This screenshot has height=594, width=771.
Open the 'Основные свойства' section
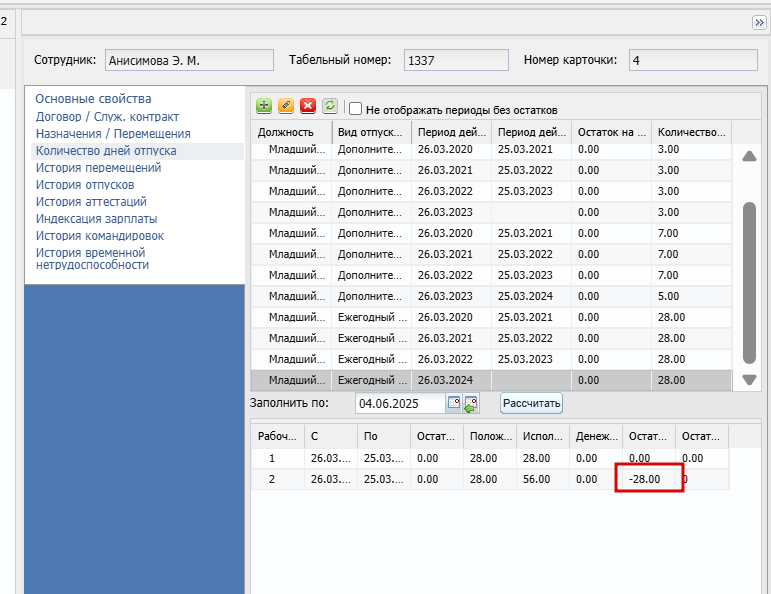coord(93,99)
